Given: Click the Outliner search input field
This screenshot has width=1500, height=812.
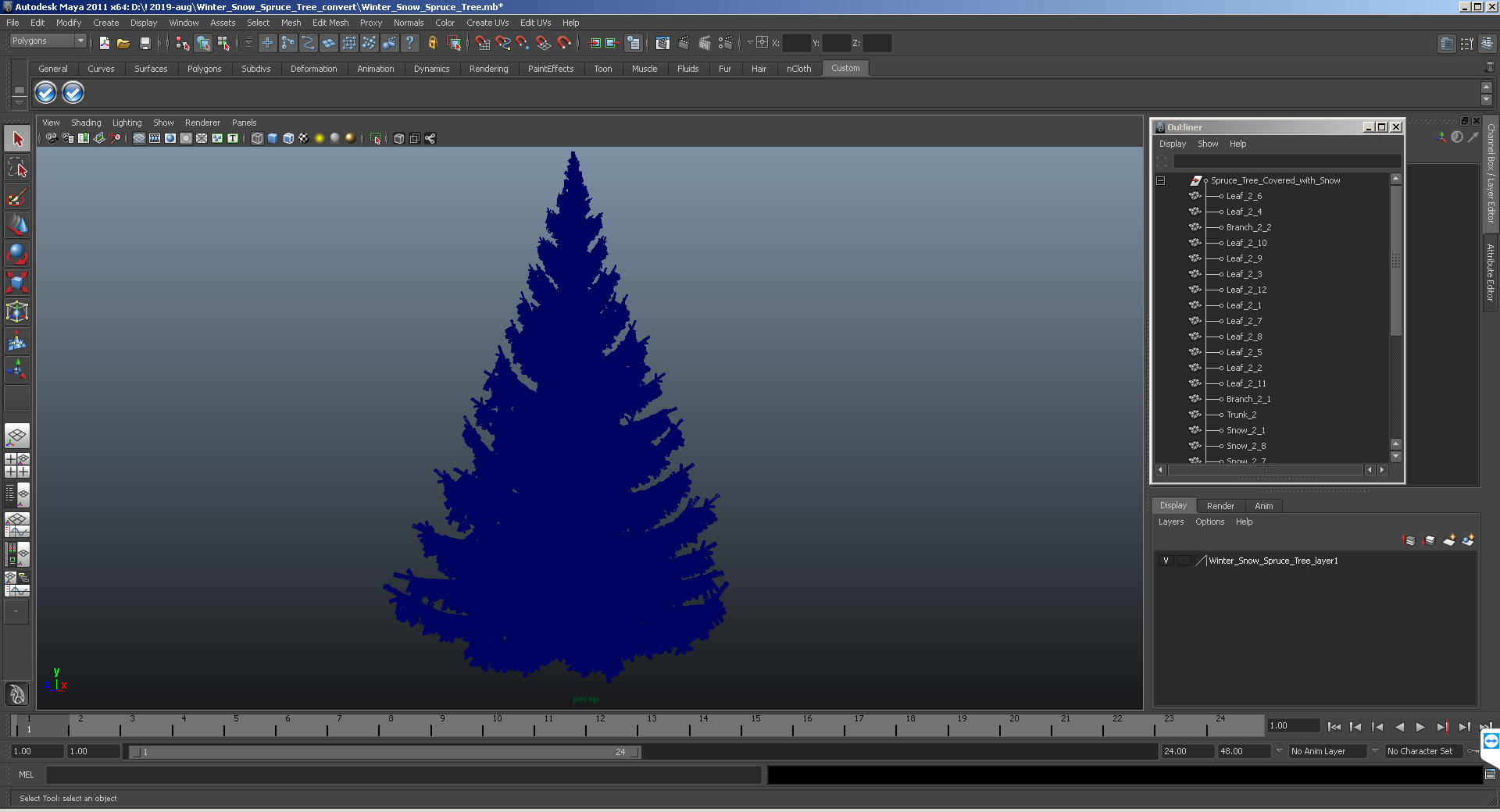Looking at the screenshot, I should pyautogui.click(x=1287, y=161).
